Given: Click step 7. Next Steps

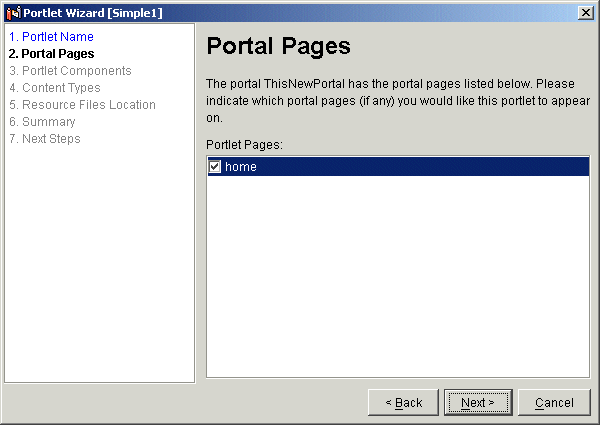Looking at the screenshot, I should 45,138.
